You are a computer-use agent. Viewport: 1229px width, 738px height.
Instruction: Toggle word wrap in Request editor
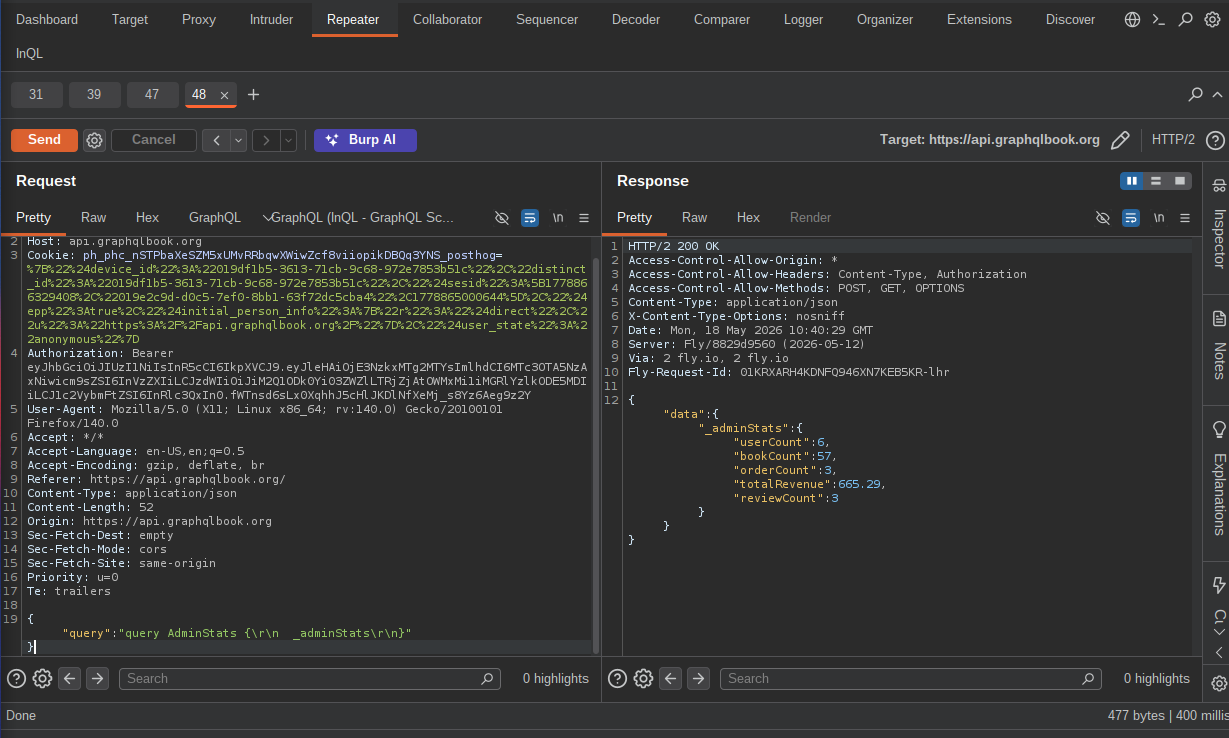click(530, 217)
